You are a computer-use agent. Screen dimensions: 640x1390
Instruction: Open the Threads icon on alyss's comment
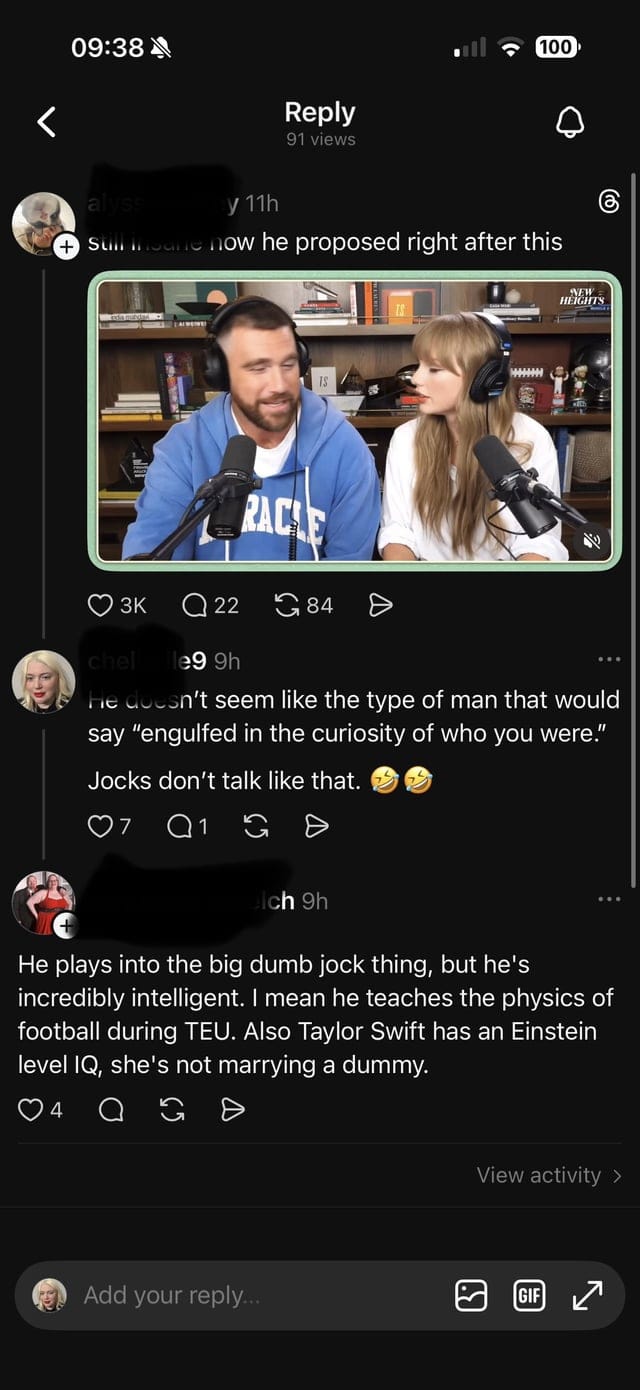tap(611, 203)
